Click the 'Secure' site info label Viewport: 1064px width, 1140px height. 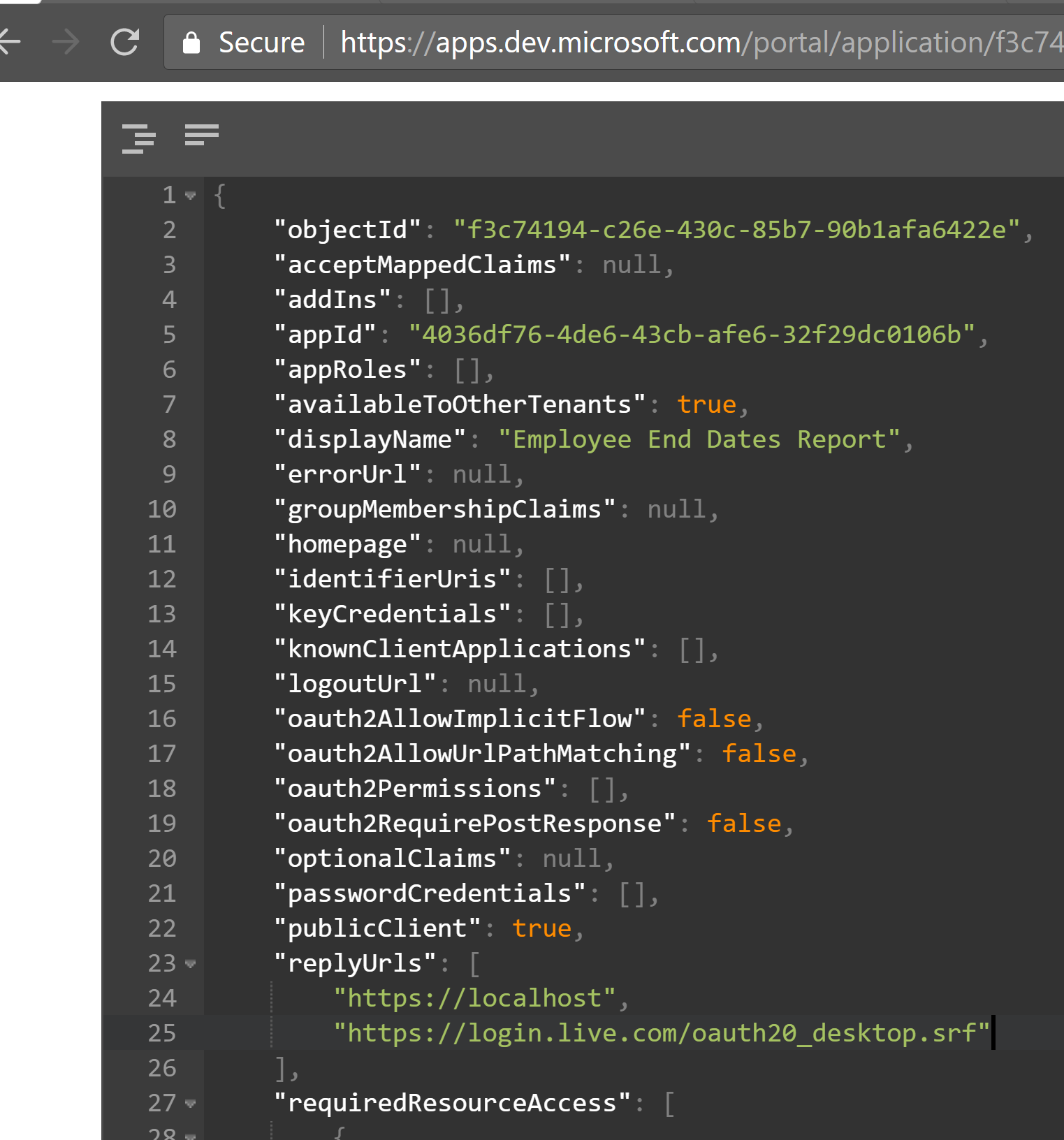click(x=261, y=43)
